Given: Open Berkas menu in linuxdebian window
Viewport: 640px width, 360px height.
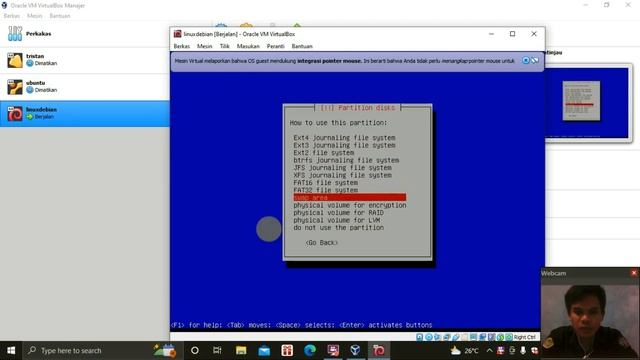Looking at the screenshot, I should point(182,46).
